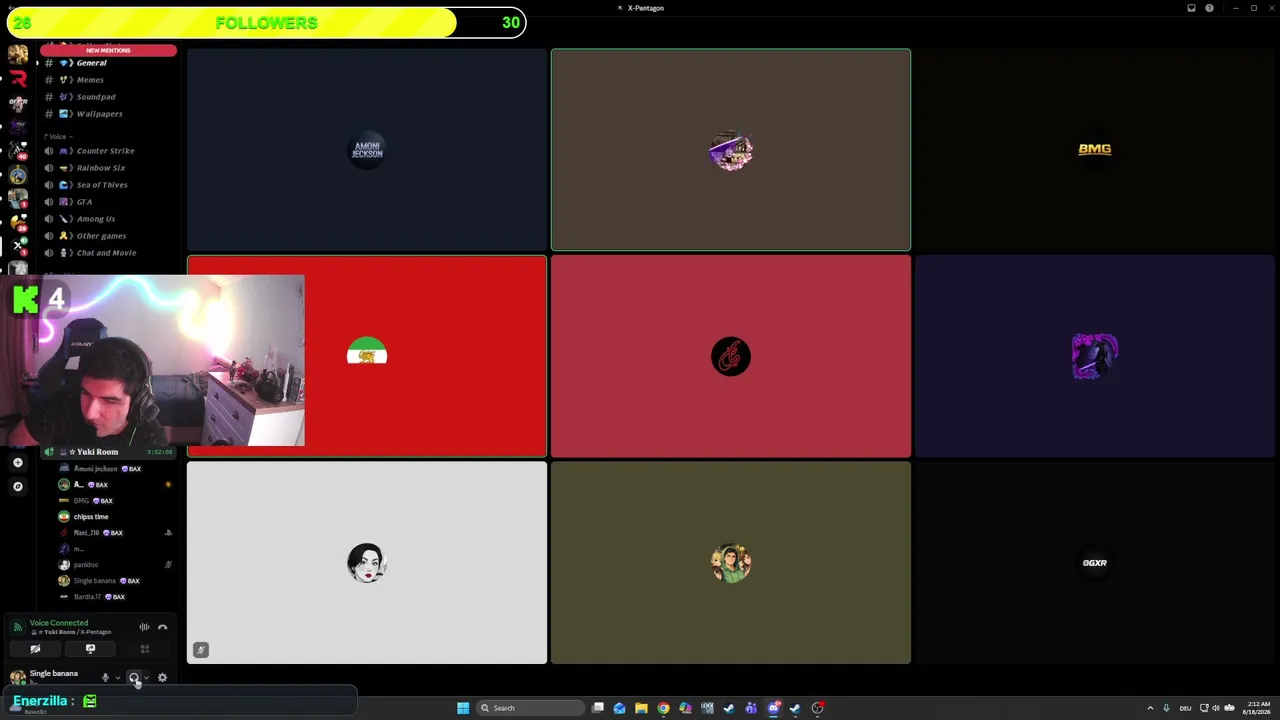Open noise suppression waveform icon

click(x=144, y=627)
